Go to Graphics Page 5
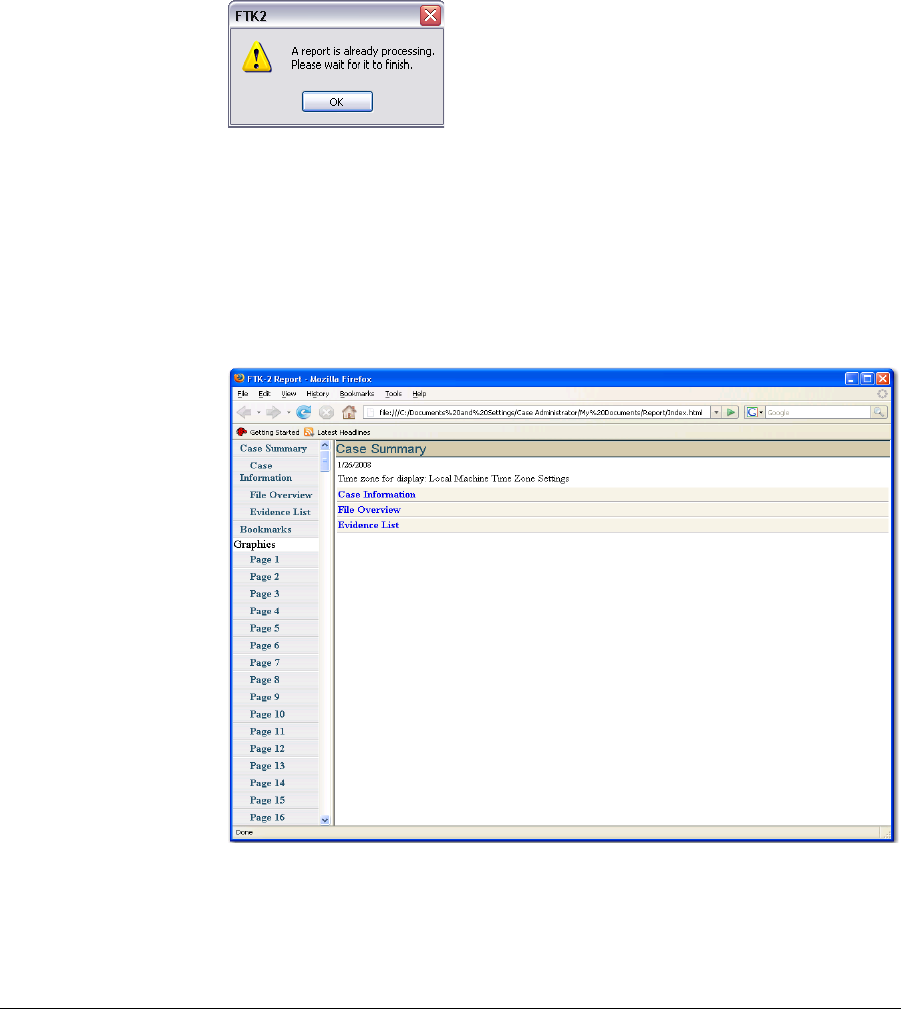Image resolution: width=901 pixels, height=1009 pixels. click(x=265, y=629)
